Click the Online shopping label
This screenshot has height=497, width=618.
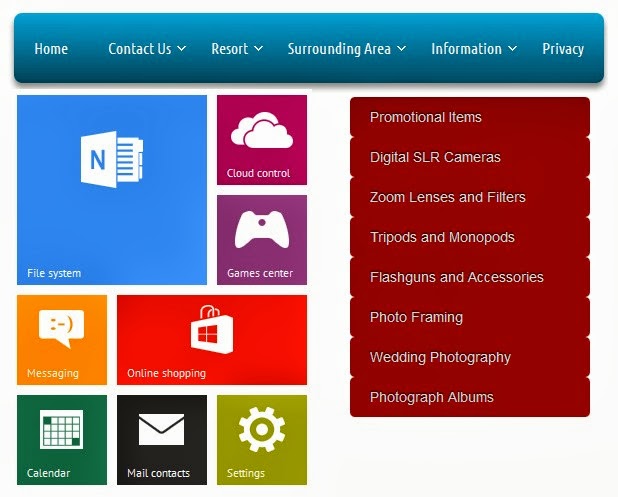tap(166, 373)
